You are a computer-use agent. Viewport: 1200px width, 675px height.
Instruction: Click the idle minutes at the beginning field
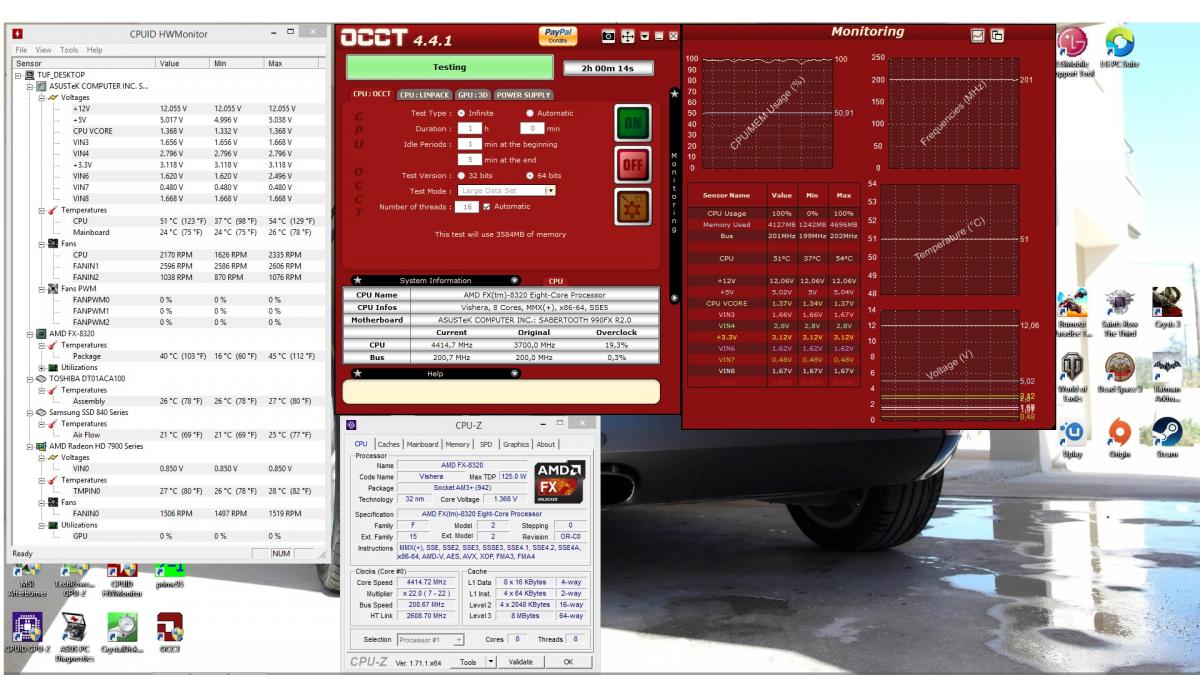[x=470, y=144]
